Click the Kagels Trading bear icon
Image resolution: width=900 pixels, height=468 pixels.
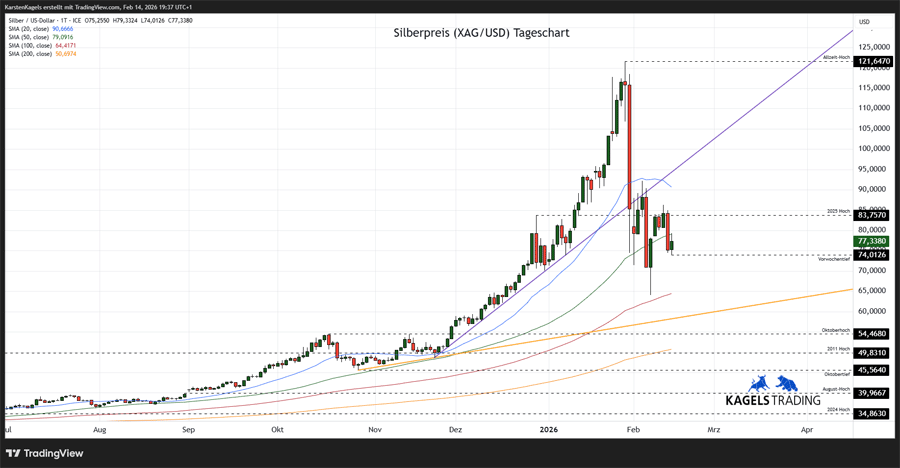pos(786,383)
